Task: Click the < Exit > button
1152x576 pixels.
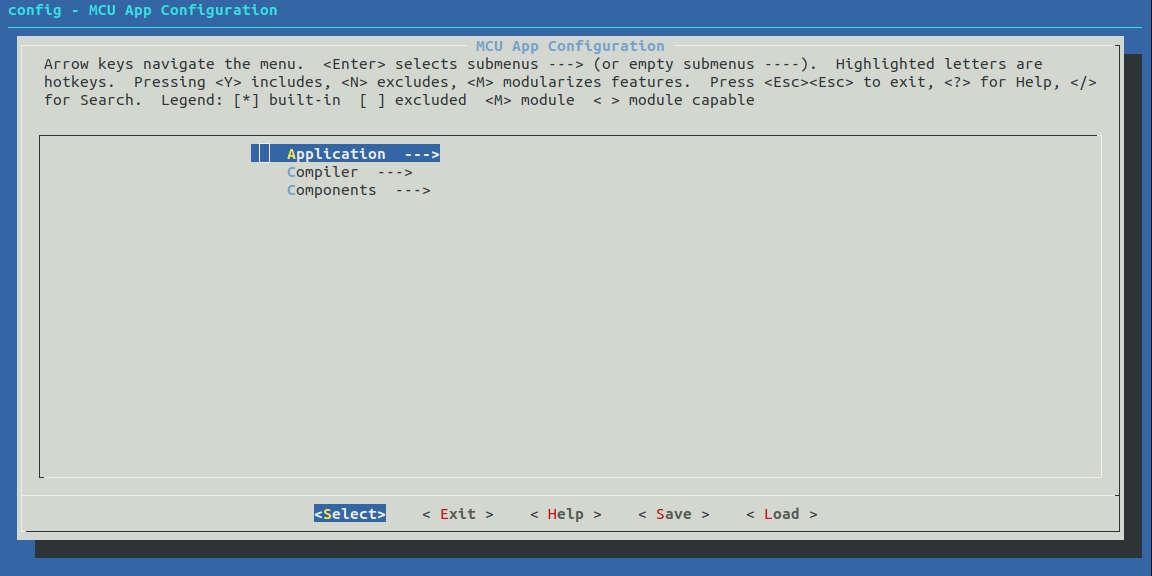Action: [x=458, y=514]
